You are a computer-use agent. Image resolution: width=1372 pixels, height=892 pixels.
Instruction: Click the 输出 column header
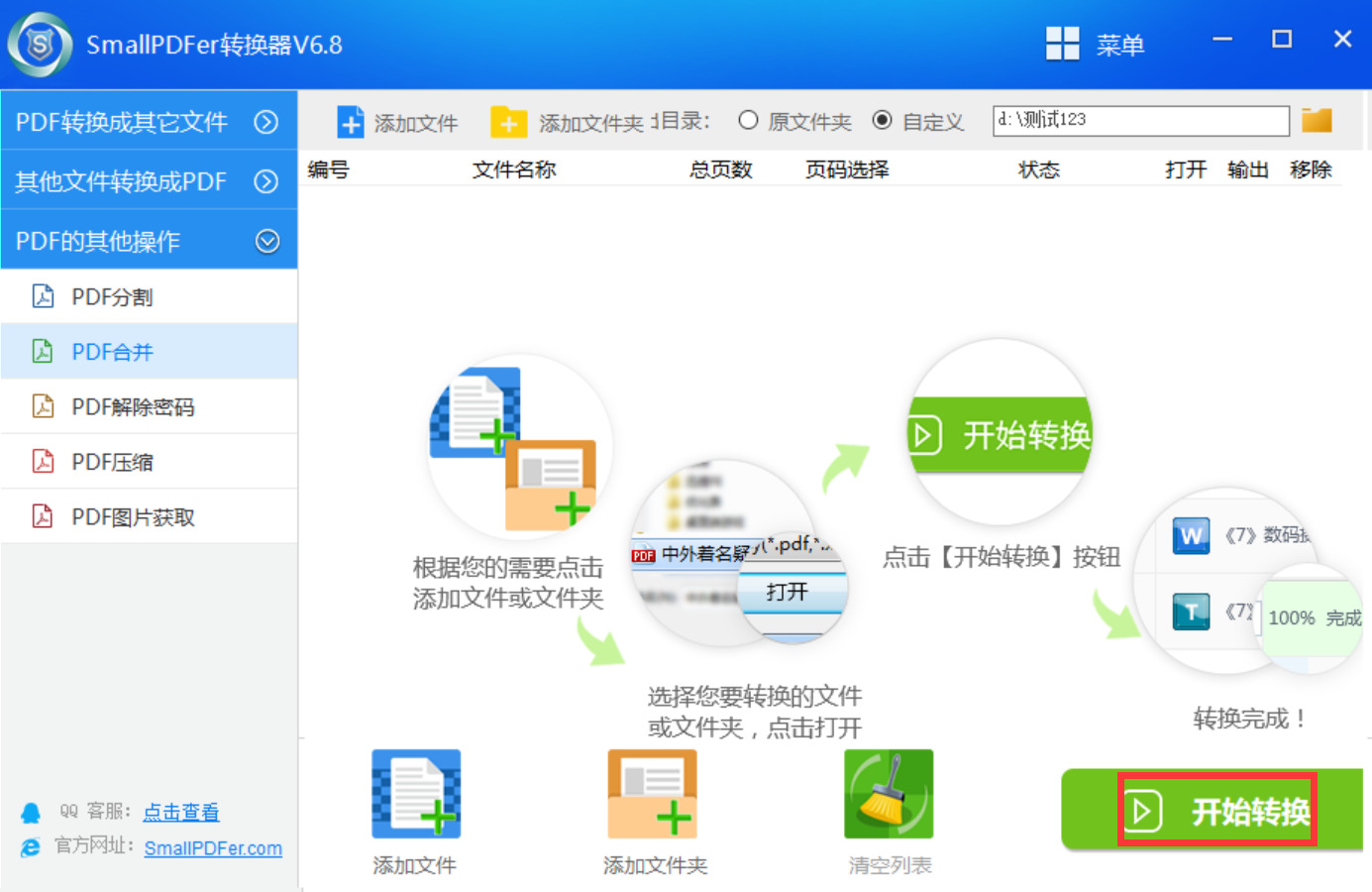point(1248,169)
